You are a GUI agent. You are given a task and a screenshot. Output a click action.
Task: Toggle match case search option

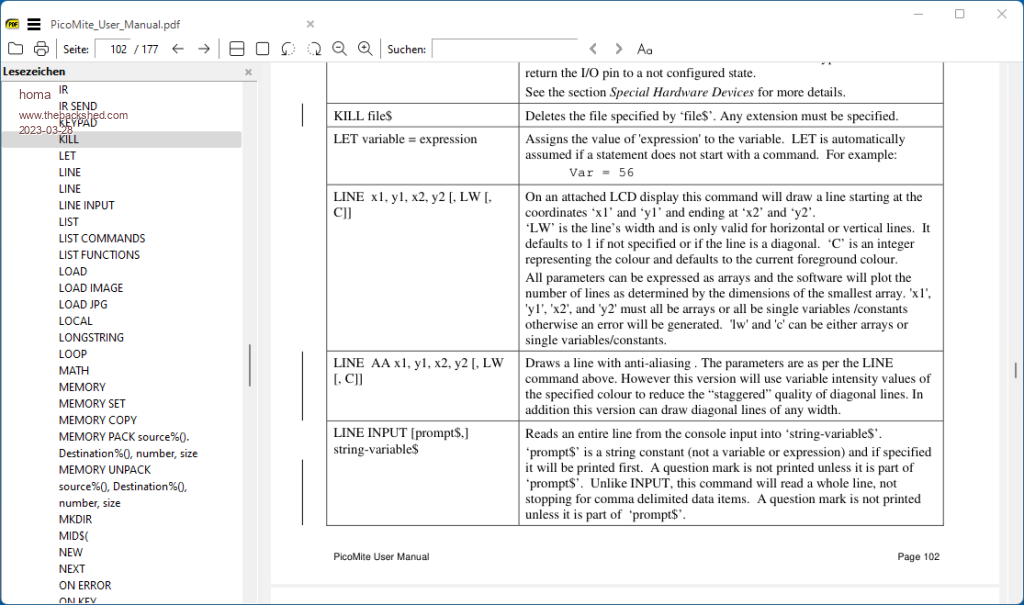pos(645,48)
